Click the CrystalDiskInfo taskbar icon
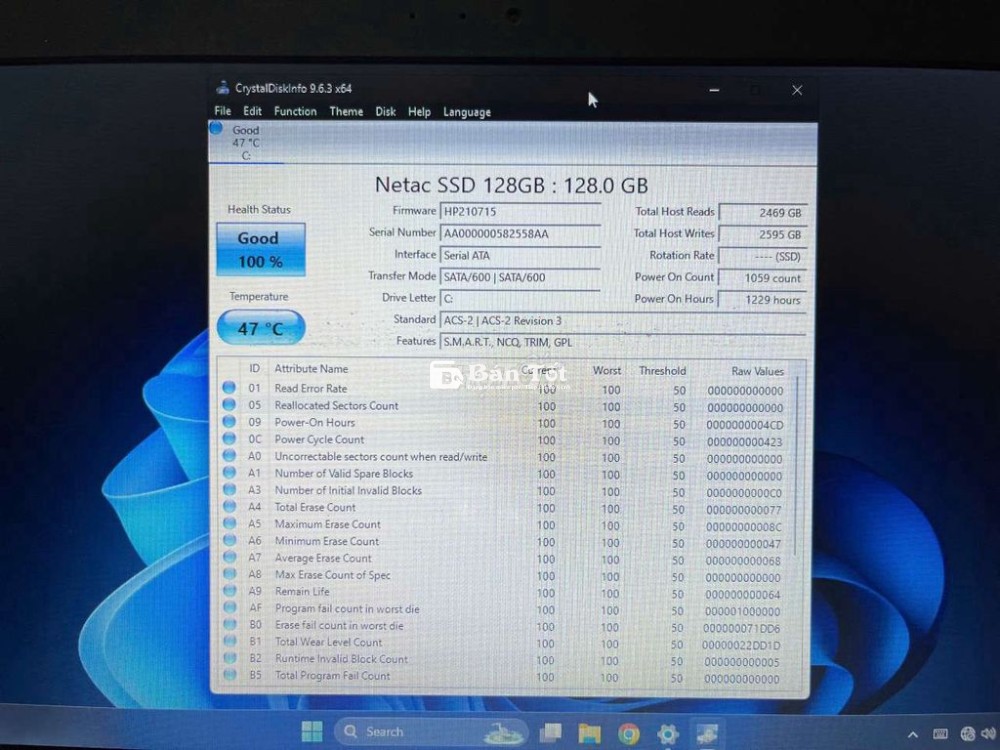The width and height of the screenshot is (1000, 750). click(707, 734)
